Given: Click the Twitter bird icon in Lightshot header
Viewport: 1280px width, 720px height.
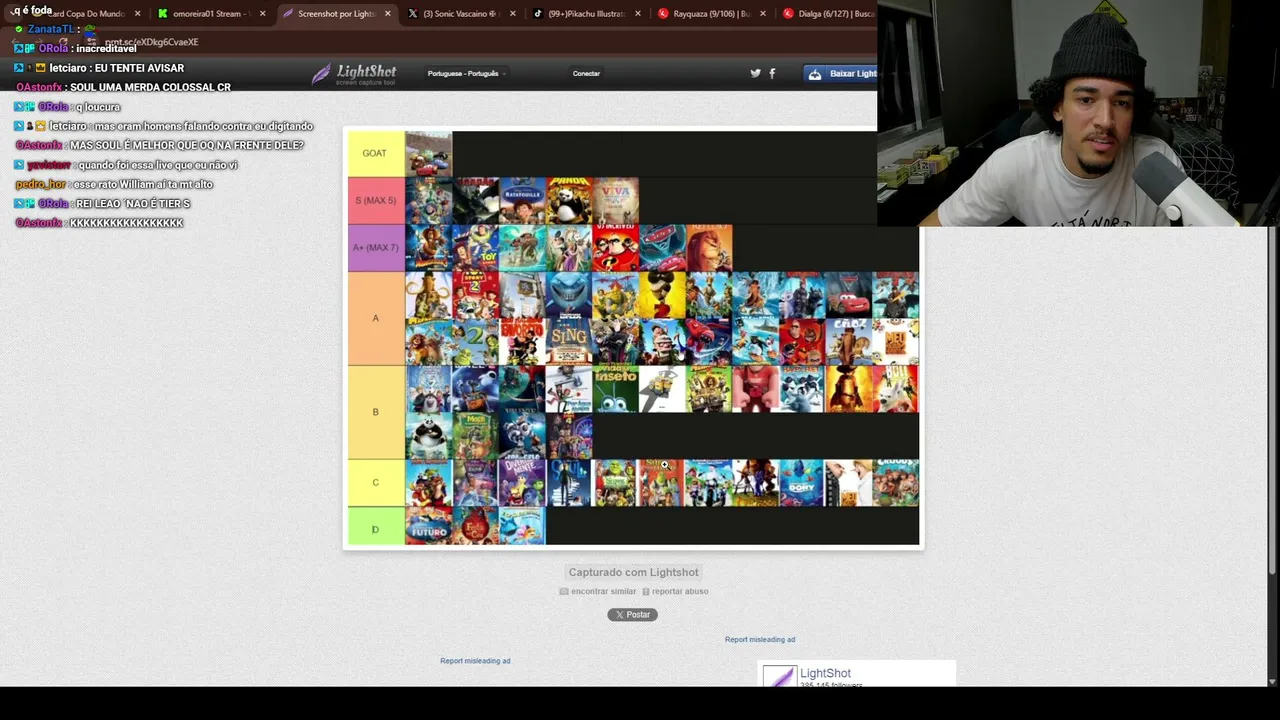Looking at the screenshot, I should coord(755,73).
